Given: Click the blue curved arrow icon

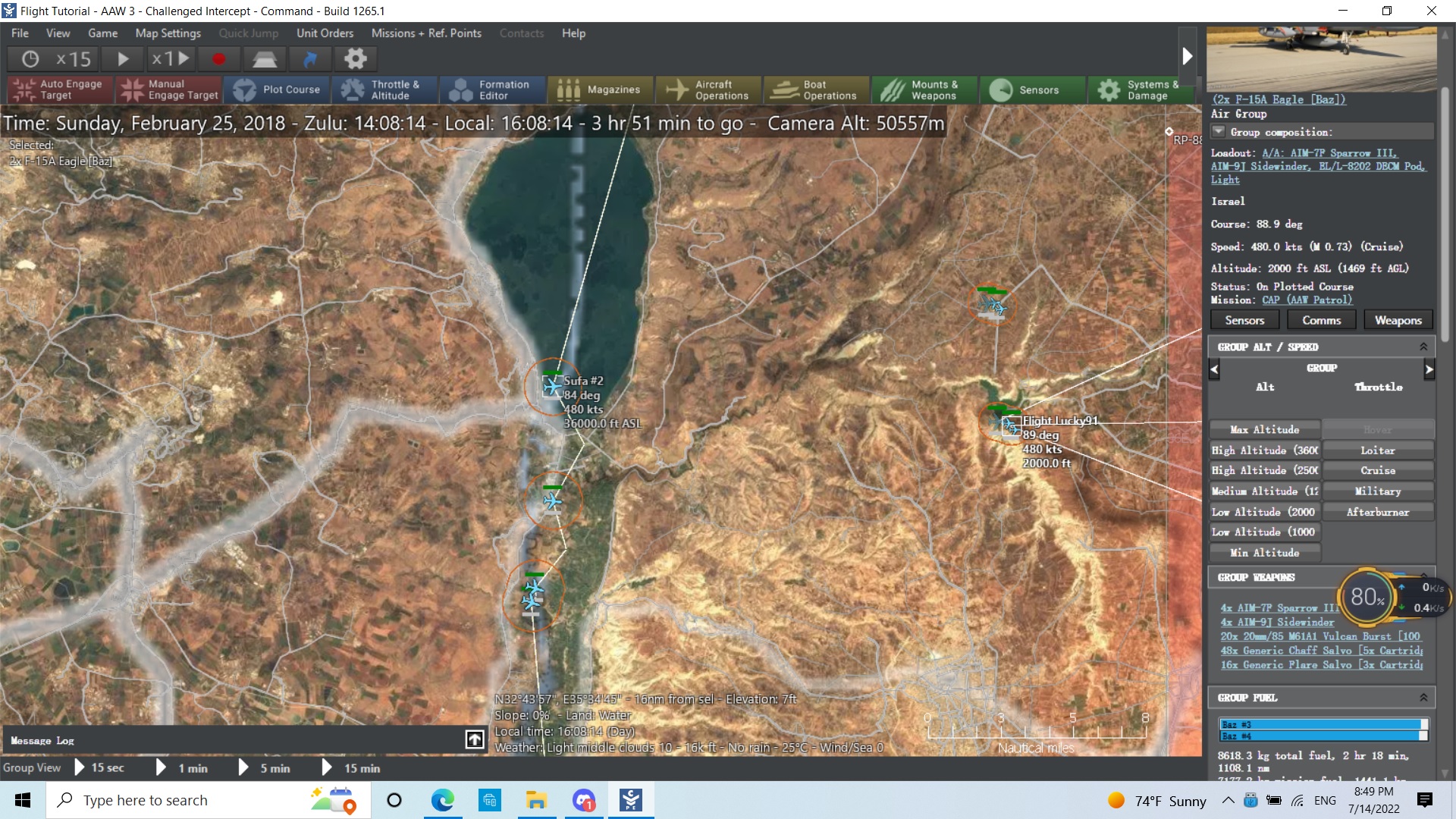Looking at the screenshot, I should (x=310, y=59).
